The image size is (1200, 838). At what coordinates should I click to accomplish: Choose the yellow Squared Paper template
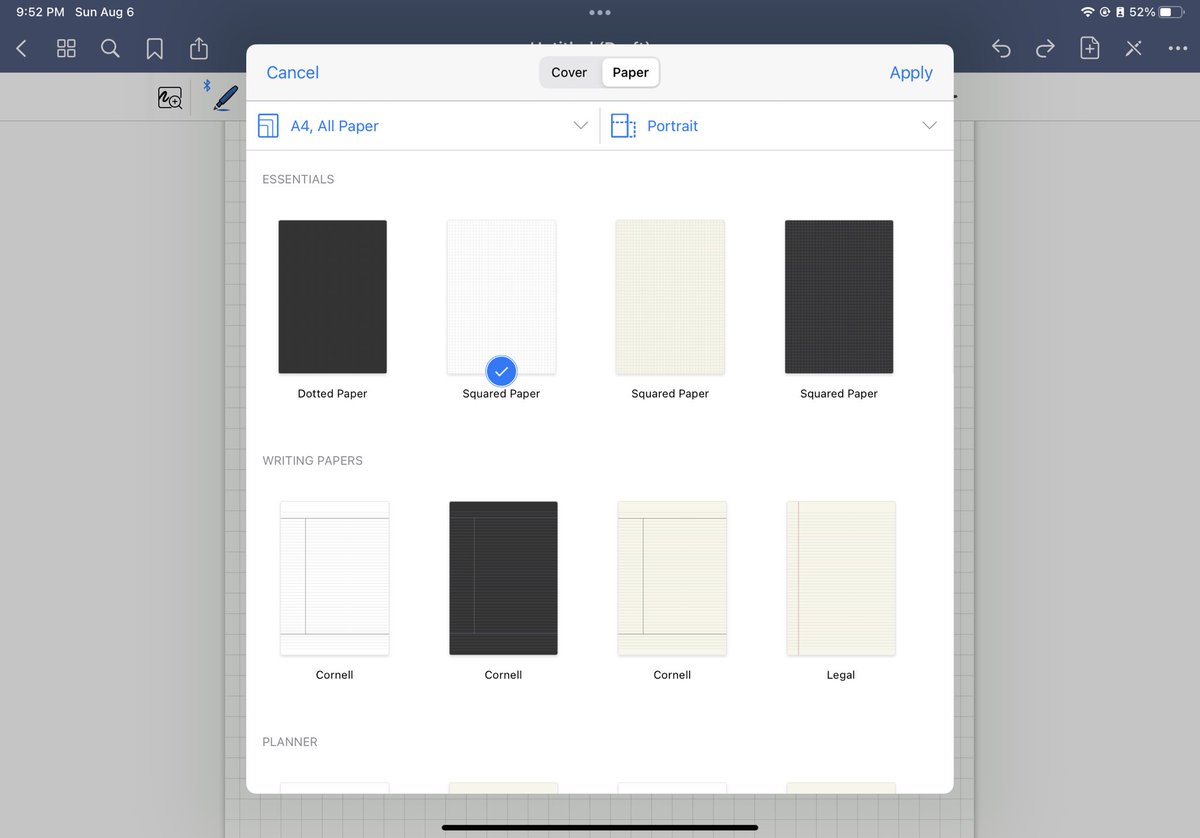point(670,297)
